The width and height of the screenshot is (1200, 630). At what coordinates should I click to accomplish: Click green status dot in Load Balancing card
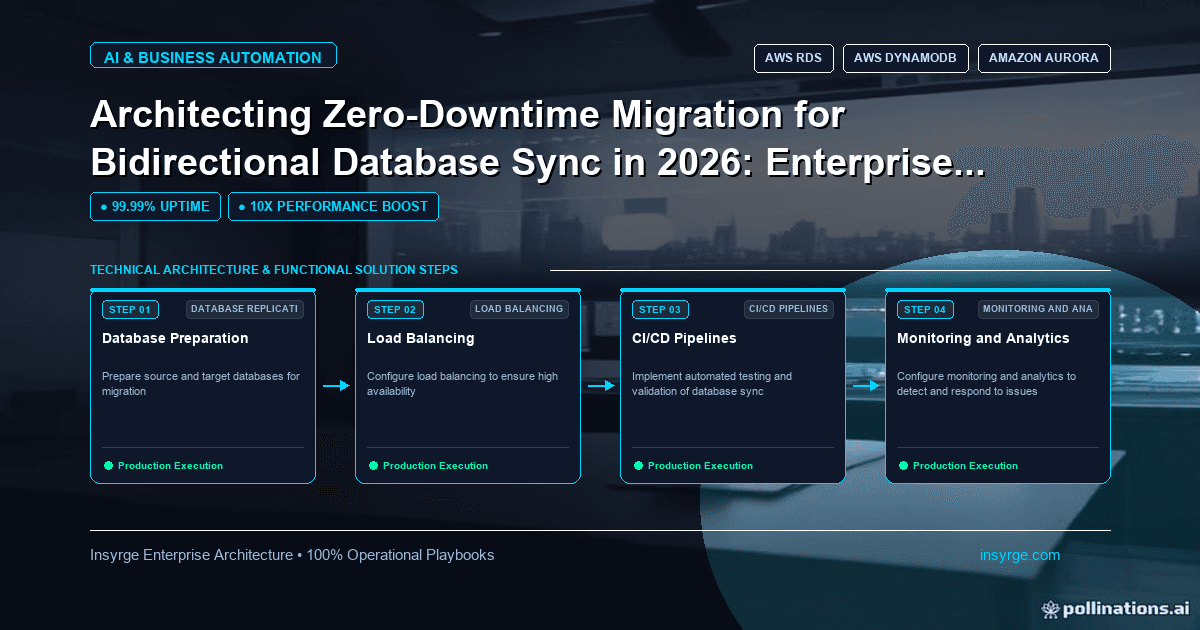click(373, 465)
